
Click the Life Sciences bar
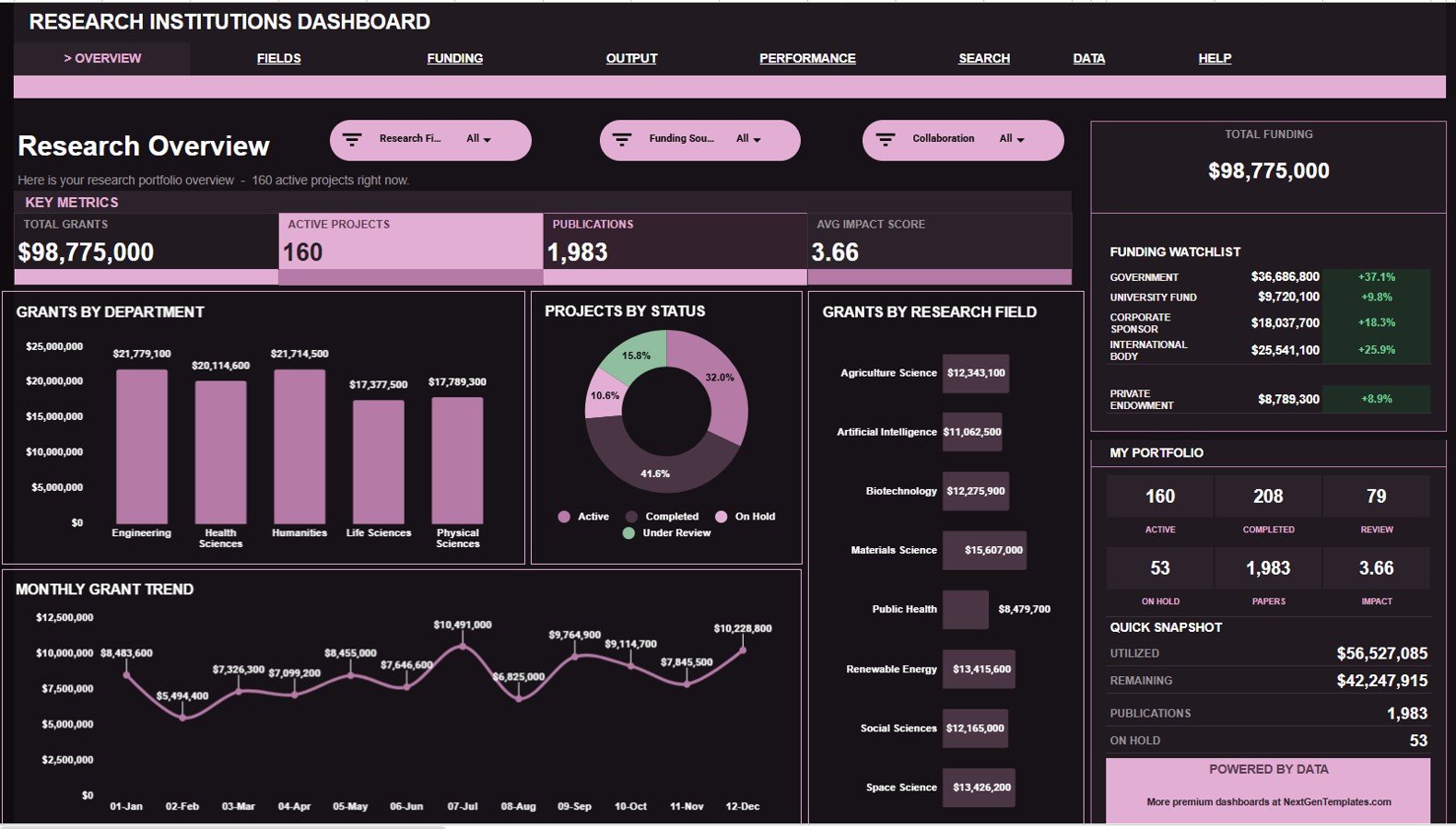(x=379, y=462)
